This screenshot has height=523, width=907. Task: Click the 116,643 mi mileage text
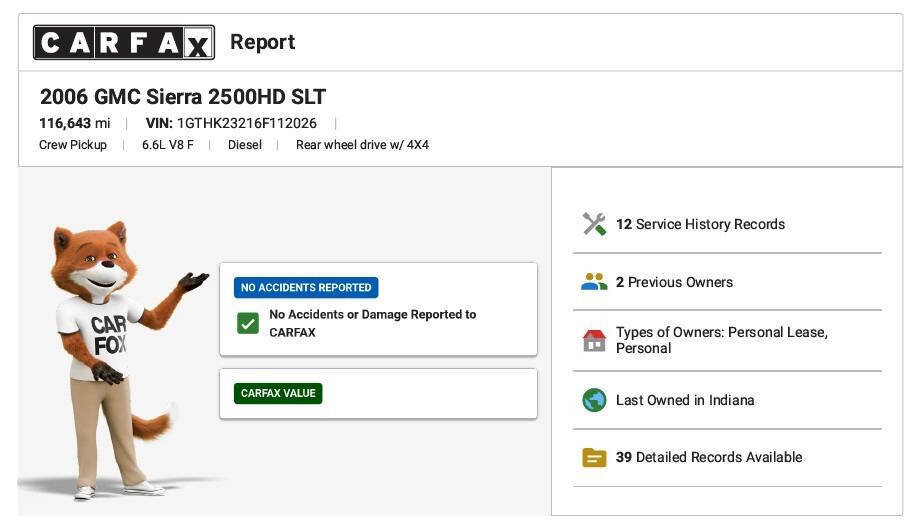[75, 123]
